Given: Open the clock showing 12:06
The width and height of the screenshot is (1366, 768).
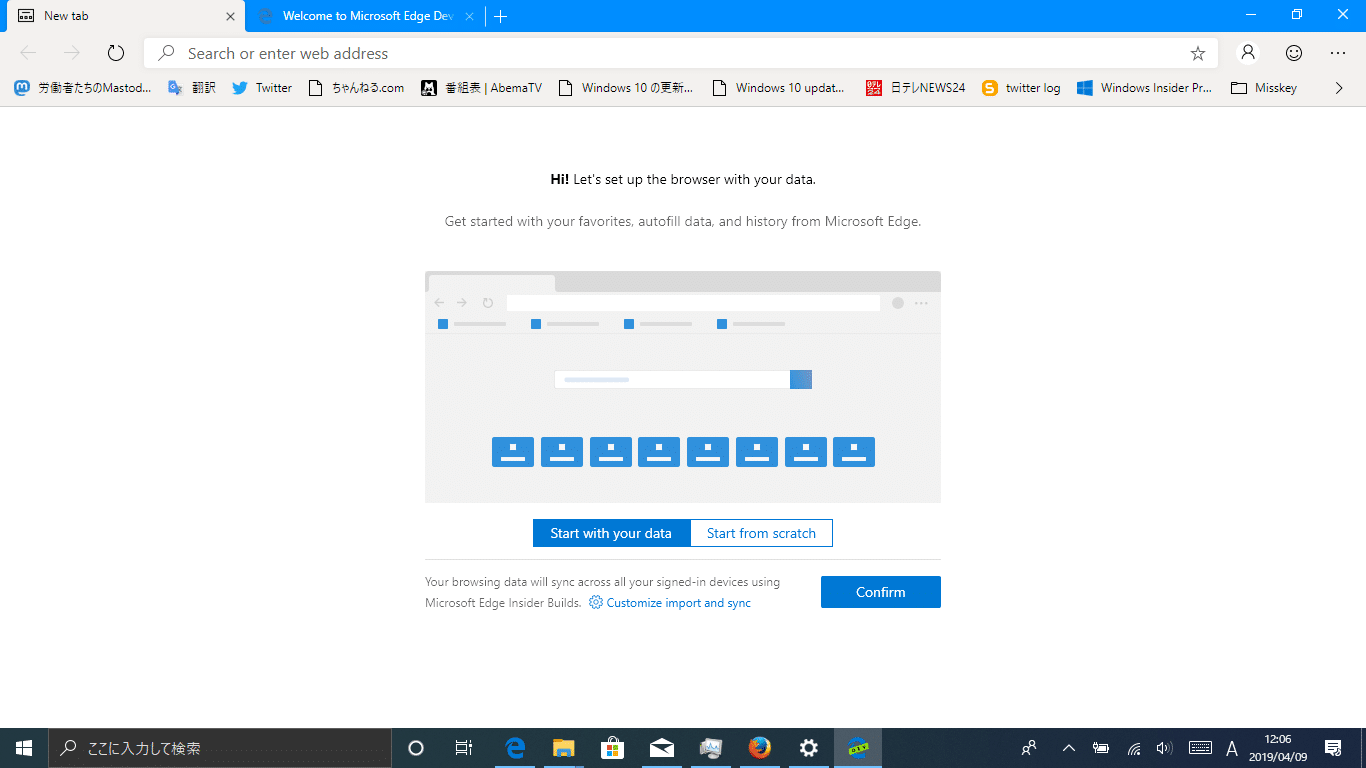Looking at the screenshot, I should (1278, 748).
